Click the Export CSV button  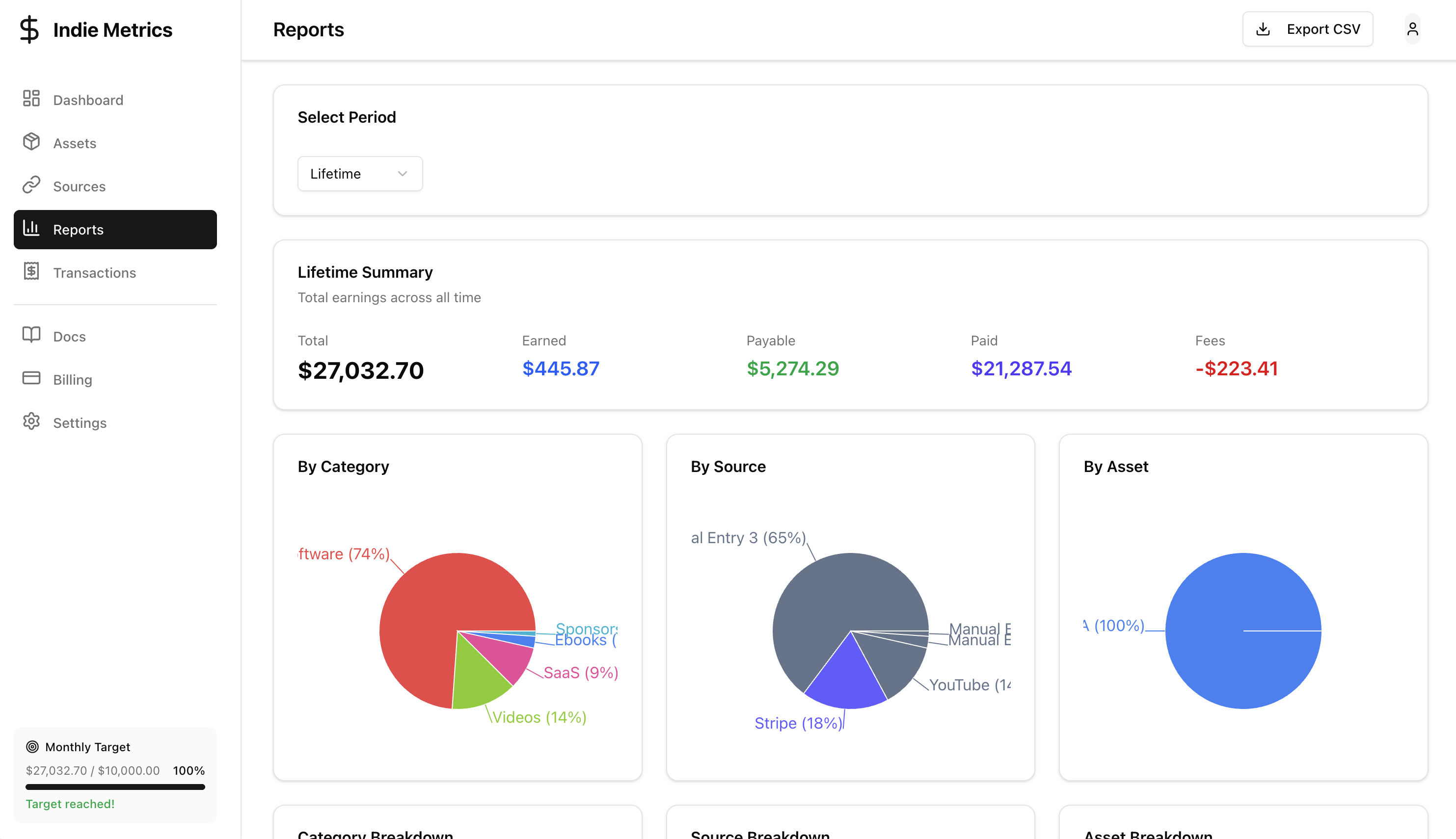point(1307,28)
